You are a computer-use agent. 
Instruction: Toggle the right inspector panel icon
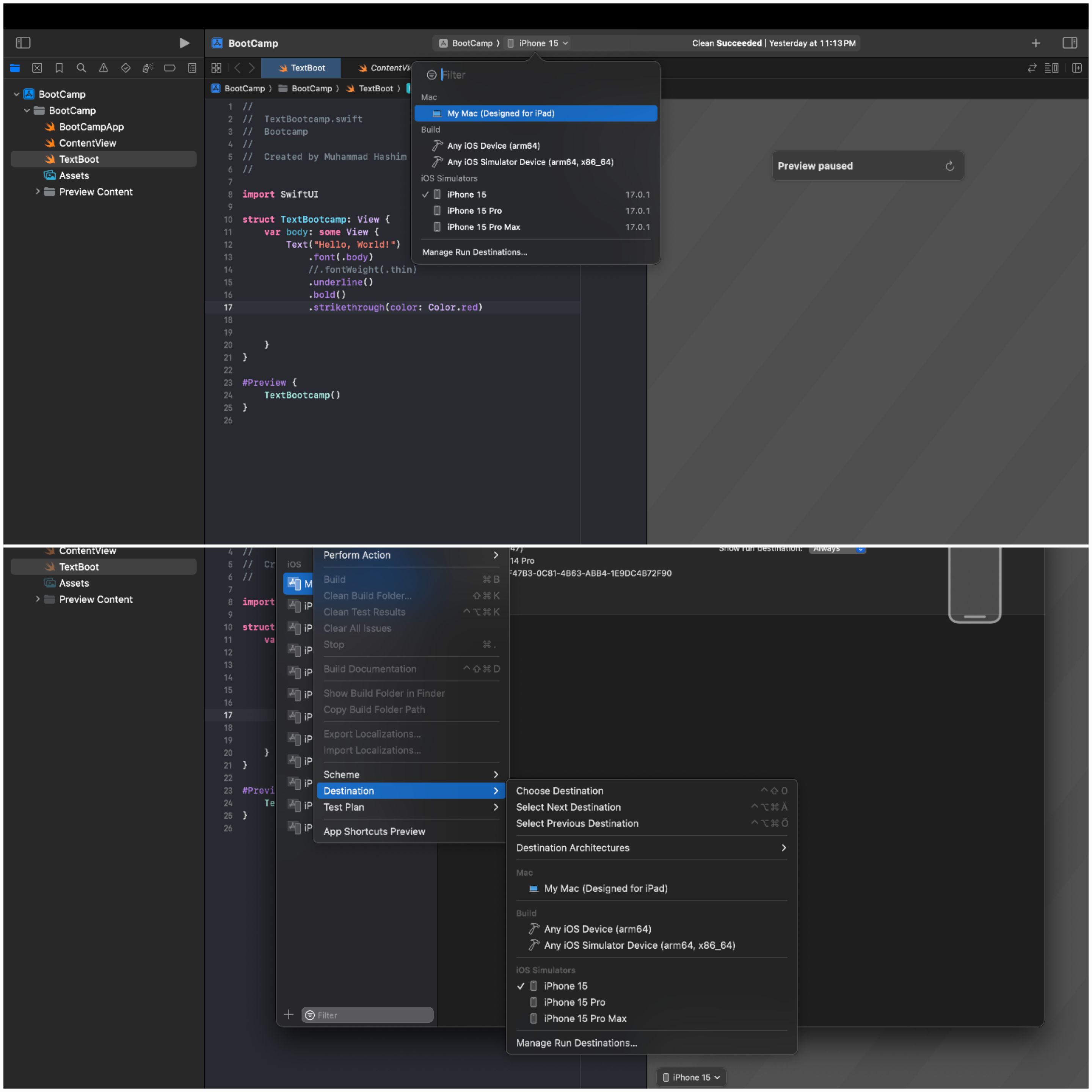pos(1069,43)
